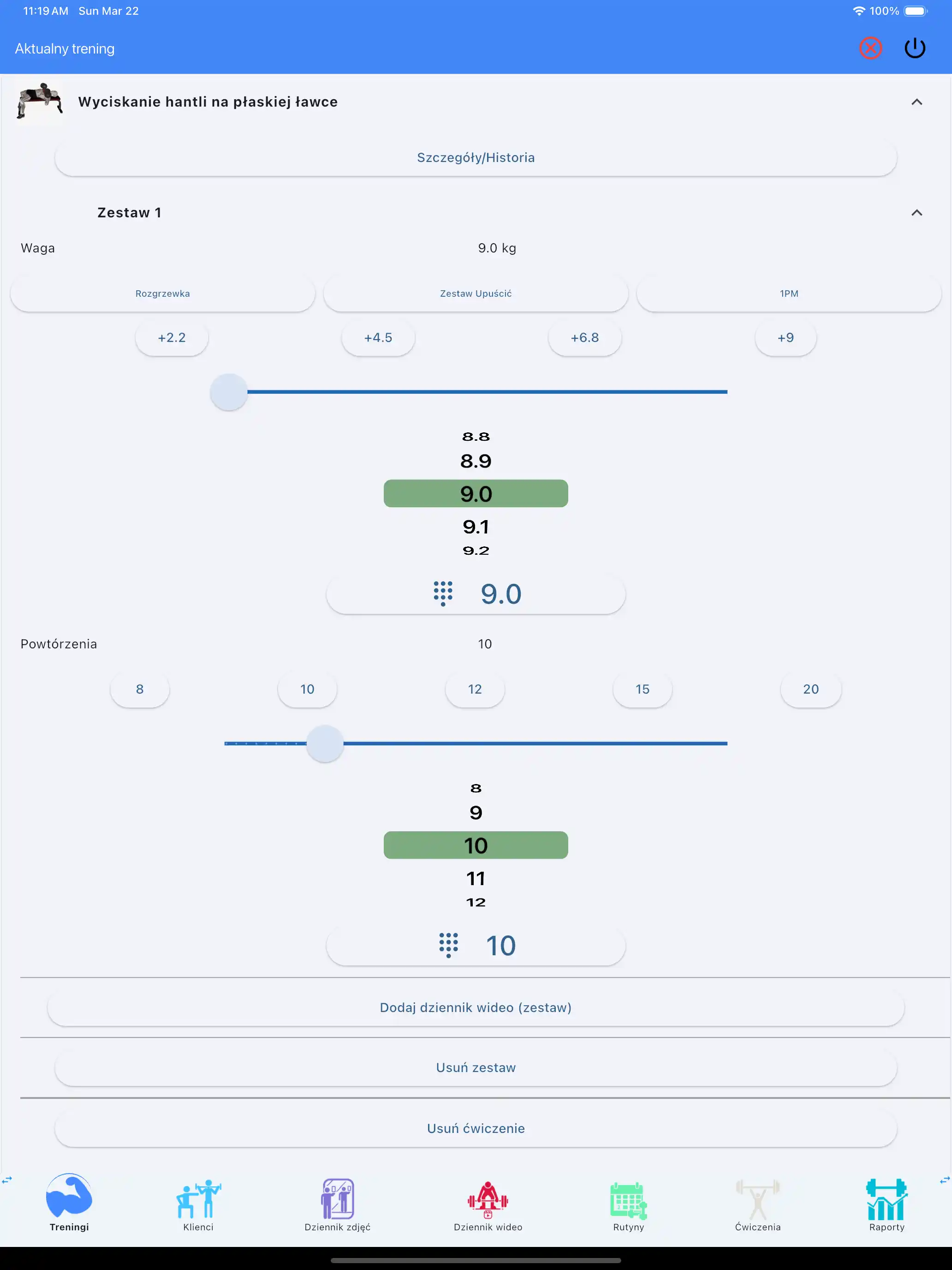Open the Ćwiczenia exercises tab
952x1270 pixels.
(x=757, y=1204)
